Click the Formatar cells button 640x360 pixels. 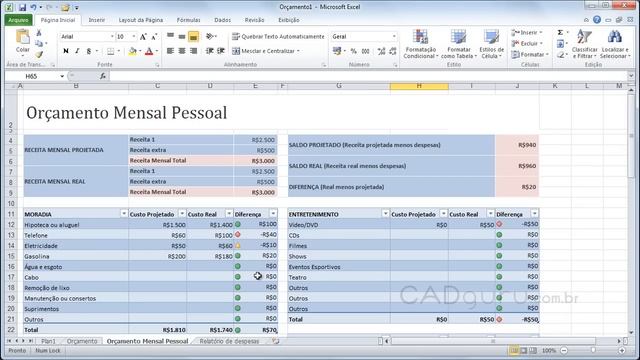(529, 54)
